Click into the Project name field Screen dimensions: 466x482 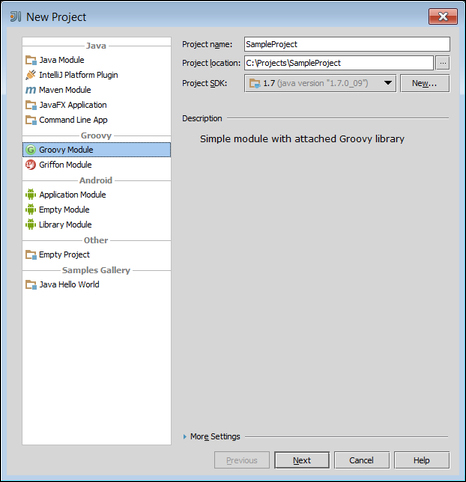coord(347,44)
